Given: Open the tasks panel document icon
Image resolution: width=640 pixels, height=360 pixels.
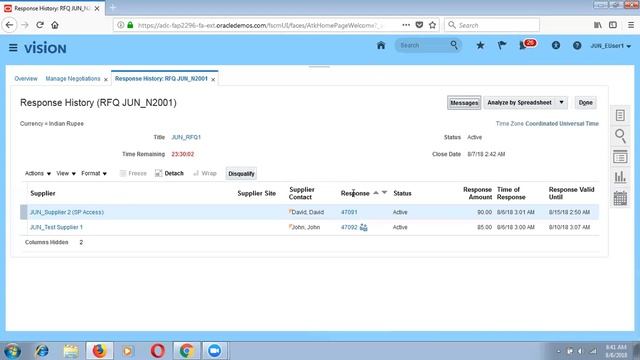Looking at the screenshot, I should [x=620, y=116].
